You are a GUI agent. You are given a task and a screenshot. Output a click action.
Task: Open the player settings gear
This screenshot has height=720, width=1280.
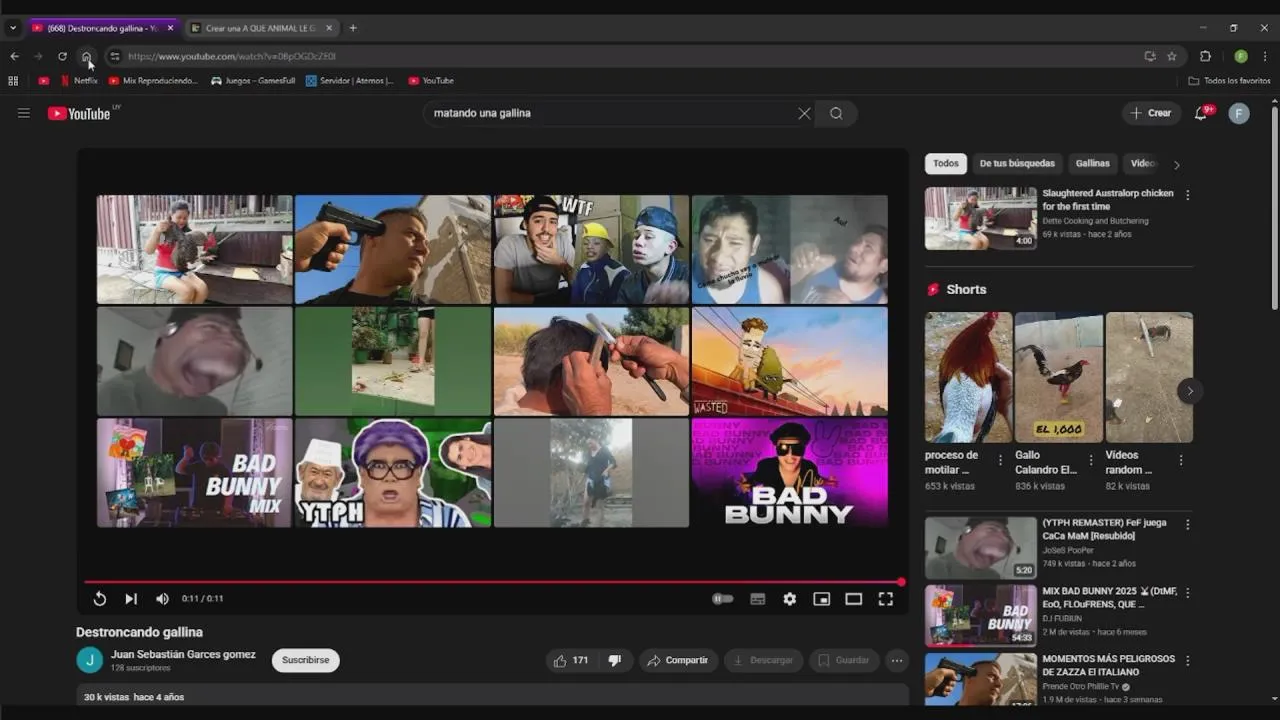tap(790, 599)
